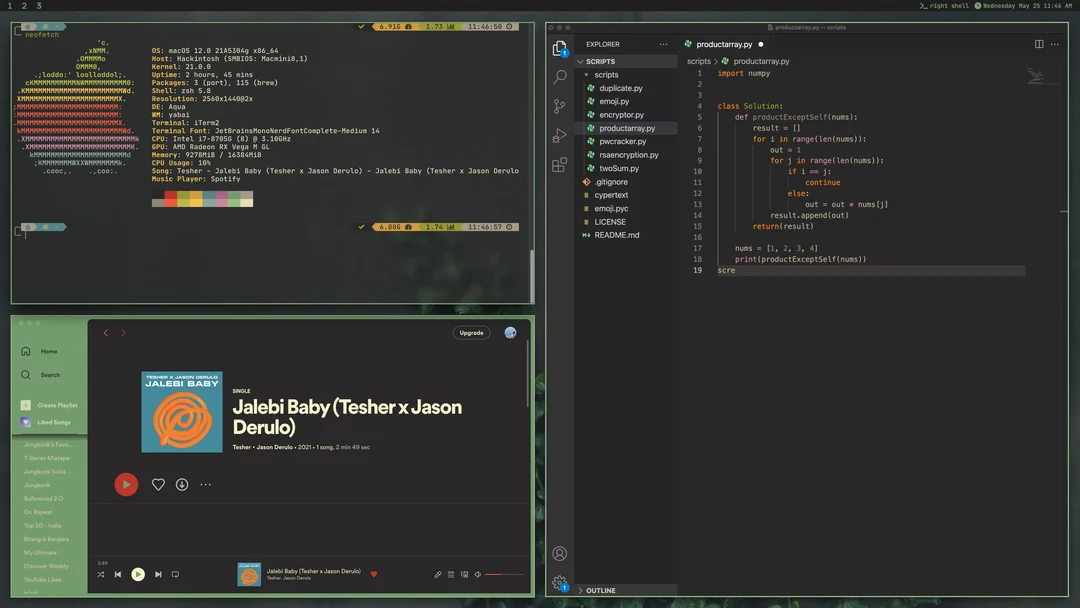Open the Source Control panel
Screen dimensions: 1080x608
[x=560, y=107]
